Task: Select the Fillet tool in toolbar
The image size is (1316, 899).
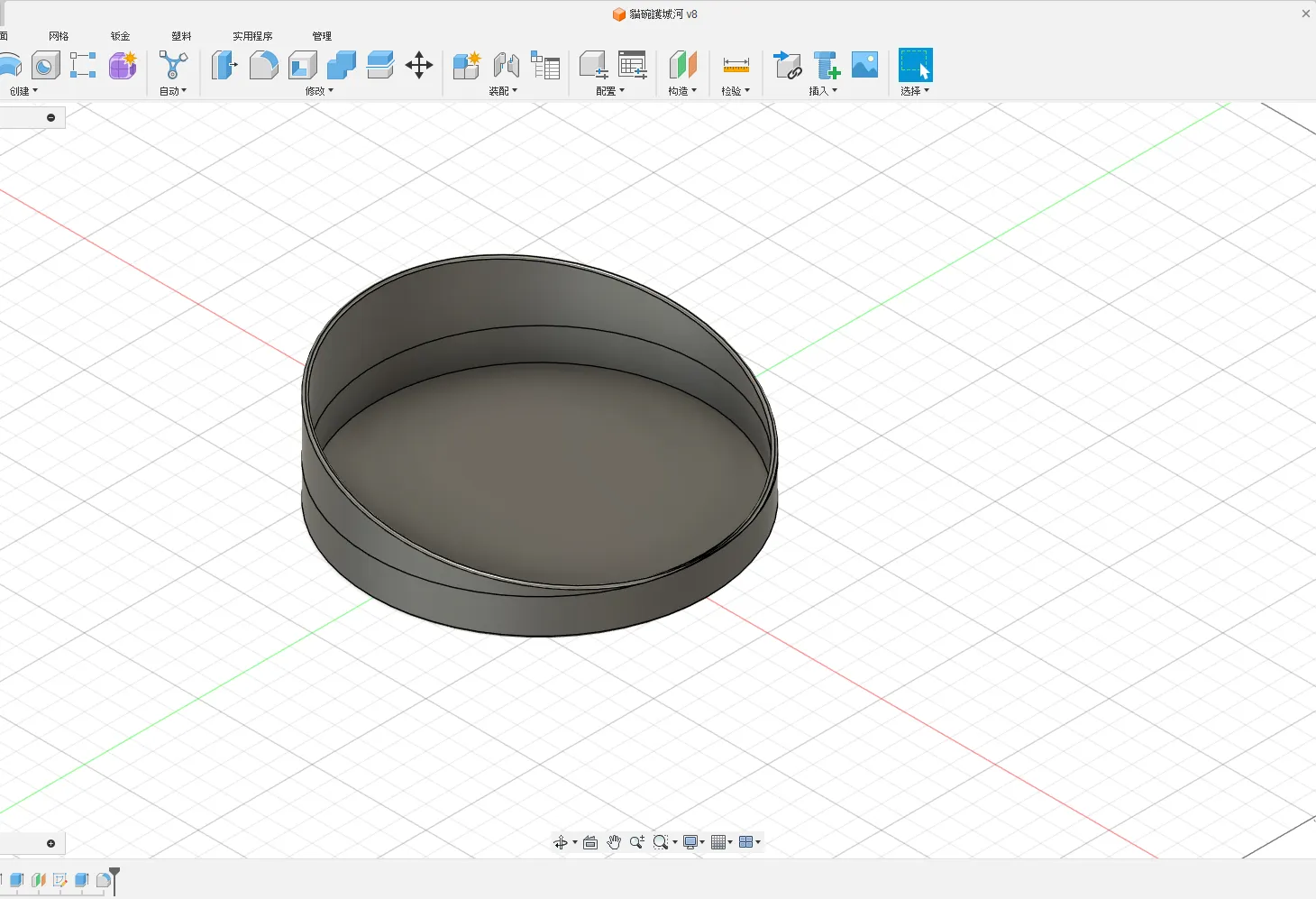Action: [x=263, y=65]
